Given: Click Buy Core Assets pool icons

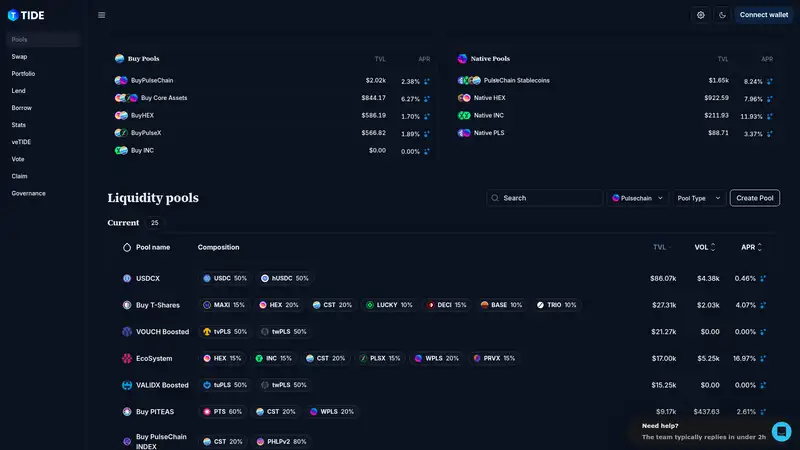Looking at the screenshot, I should click(x=126, y=97).
